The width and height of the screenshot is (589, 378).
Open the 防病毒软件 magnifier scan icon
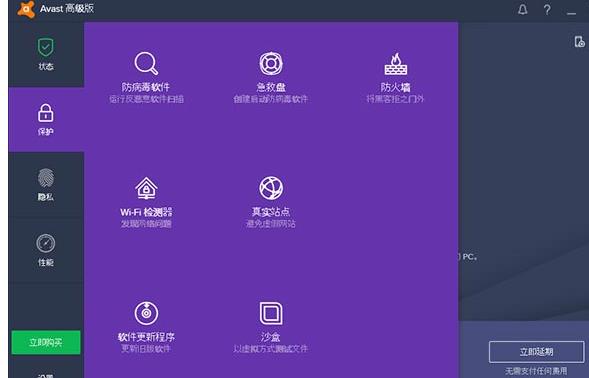pyautogui.click(x=146, y=63)
